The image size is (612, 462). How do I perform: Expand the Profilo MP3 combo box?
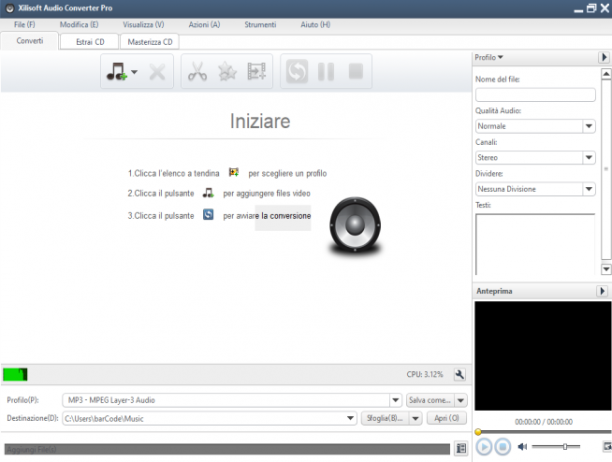point(395,400)
